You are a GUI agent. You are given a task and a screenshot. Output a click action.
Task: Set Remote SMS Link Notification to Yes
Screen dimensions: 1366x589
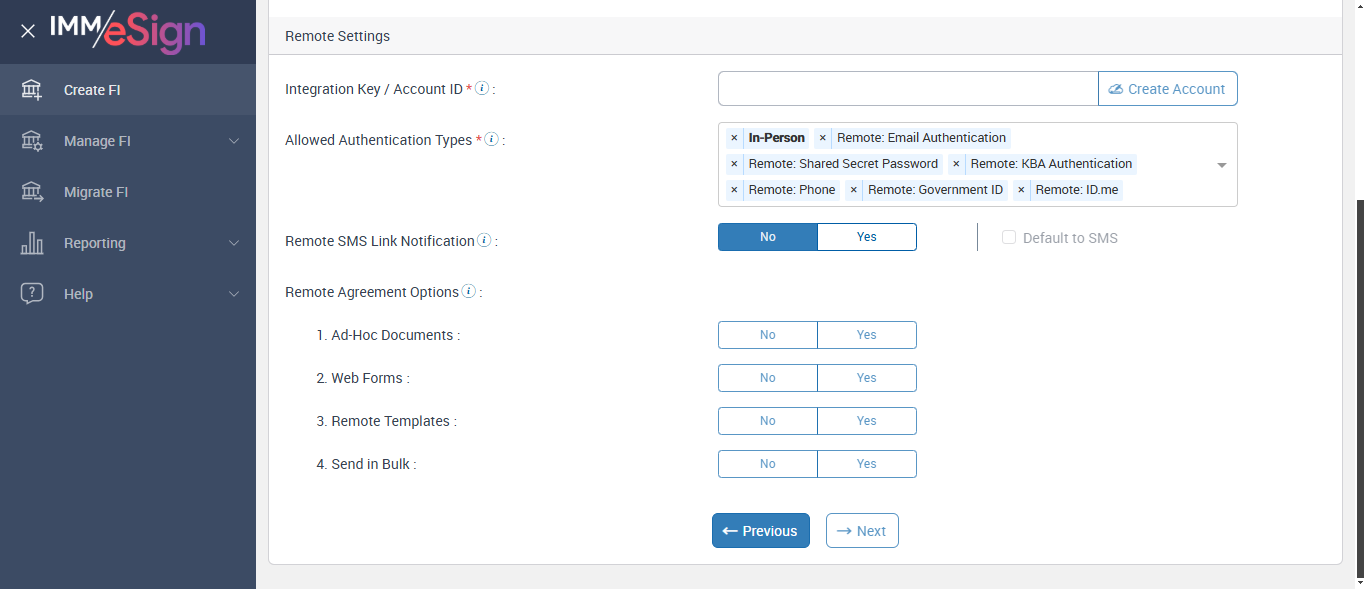click(x=866, y=237)
